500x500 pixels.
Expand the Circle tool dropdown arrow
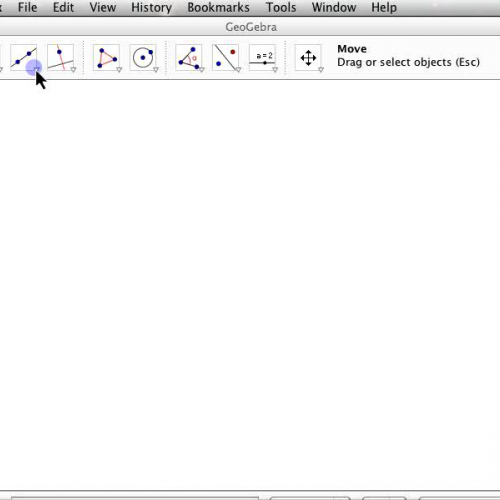[156, 70]
